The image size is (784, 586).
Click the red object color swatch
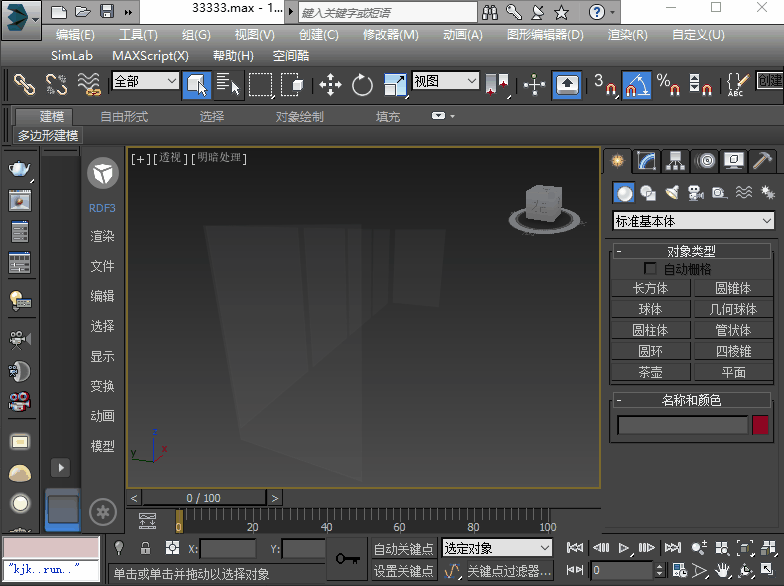click(761, 425)
